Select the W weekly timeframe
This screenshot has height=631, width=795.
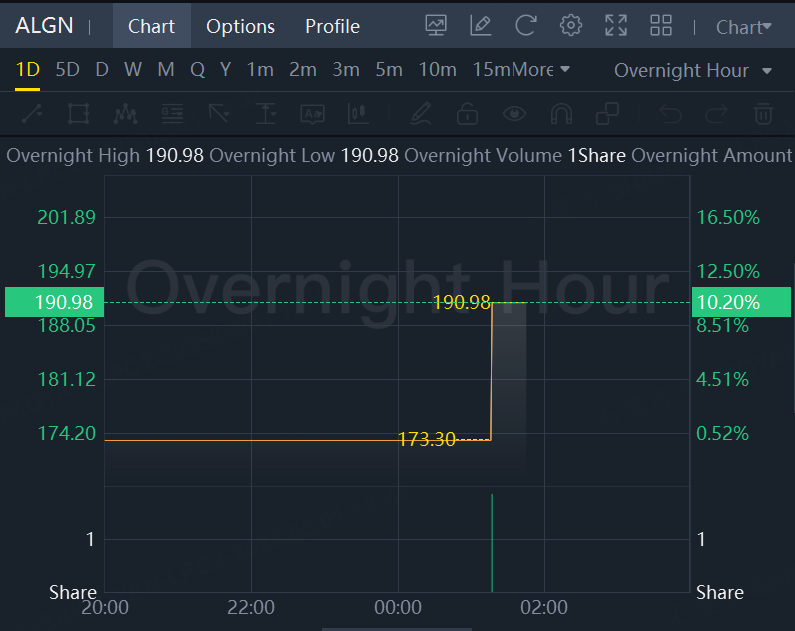coord(133,69)
